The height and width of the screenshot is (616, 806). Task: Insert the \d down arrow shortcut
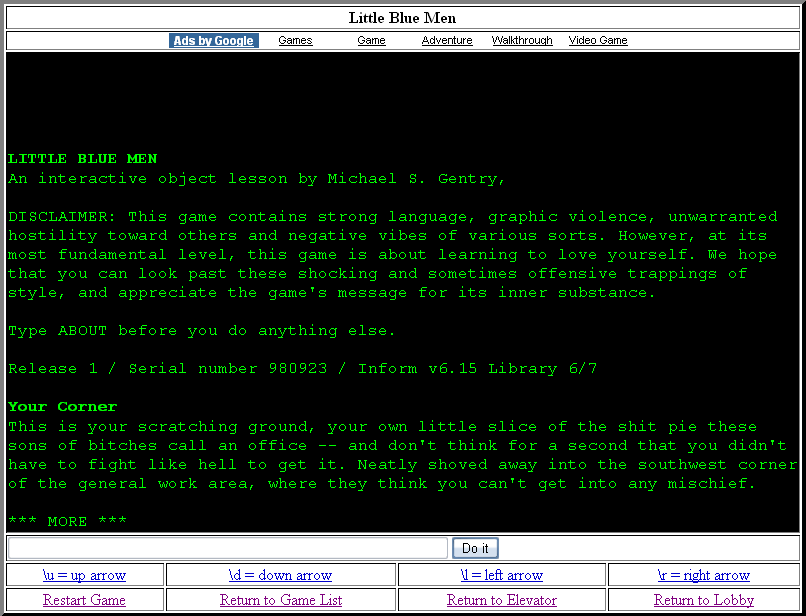280,575
